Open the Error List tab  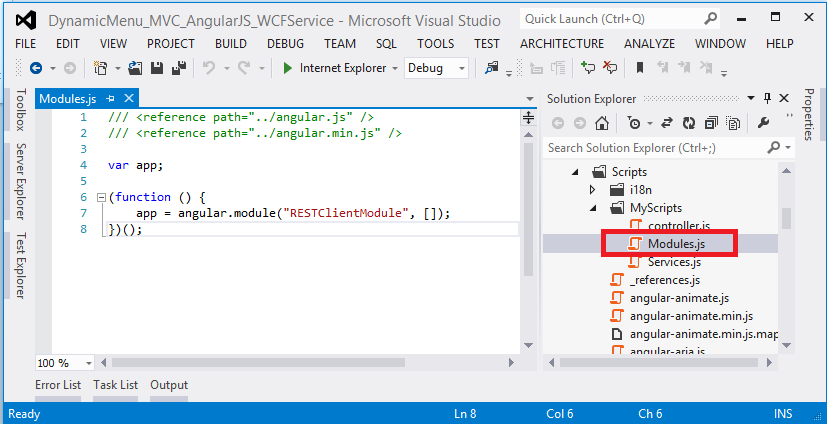(58, 385)
